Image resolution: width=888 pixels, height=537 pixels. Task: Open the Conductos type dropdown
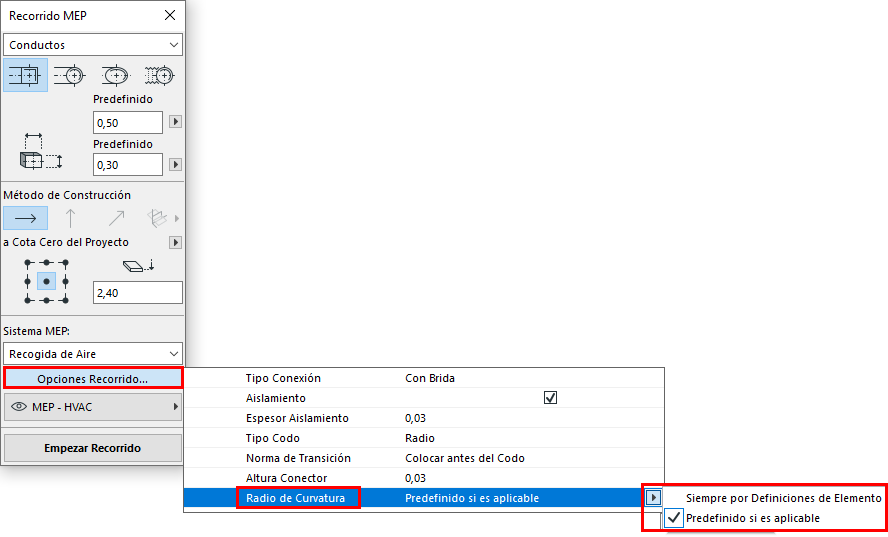93,45
